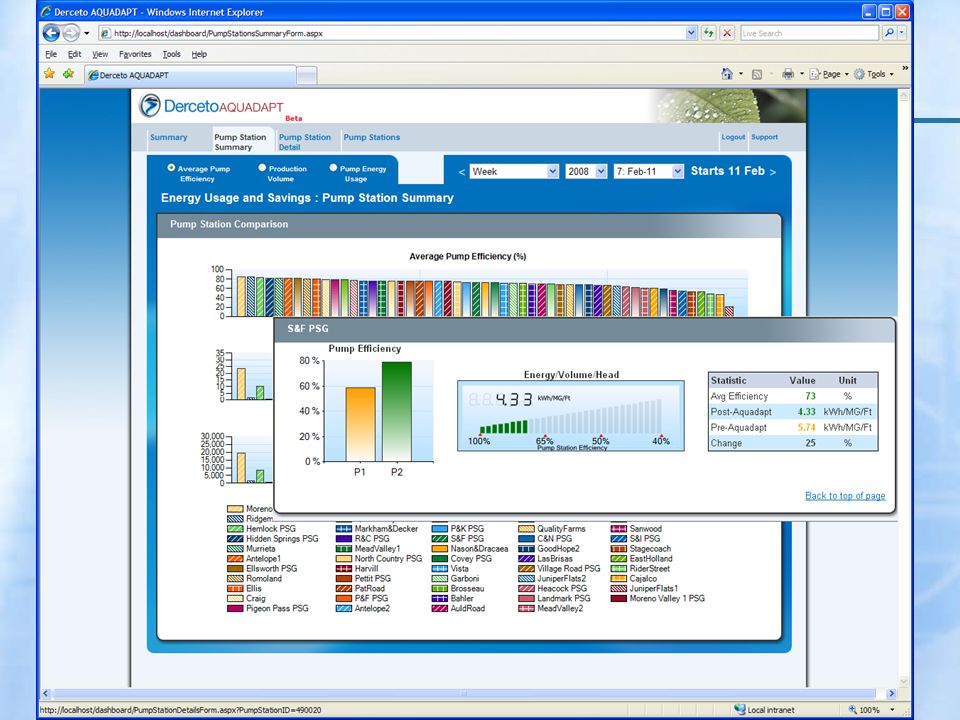Click the Pigeon Pass PSG color swatch

point(235,609)
